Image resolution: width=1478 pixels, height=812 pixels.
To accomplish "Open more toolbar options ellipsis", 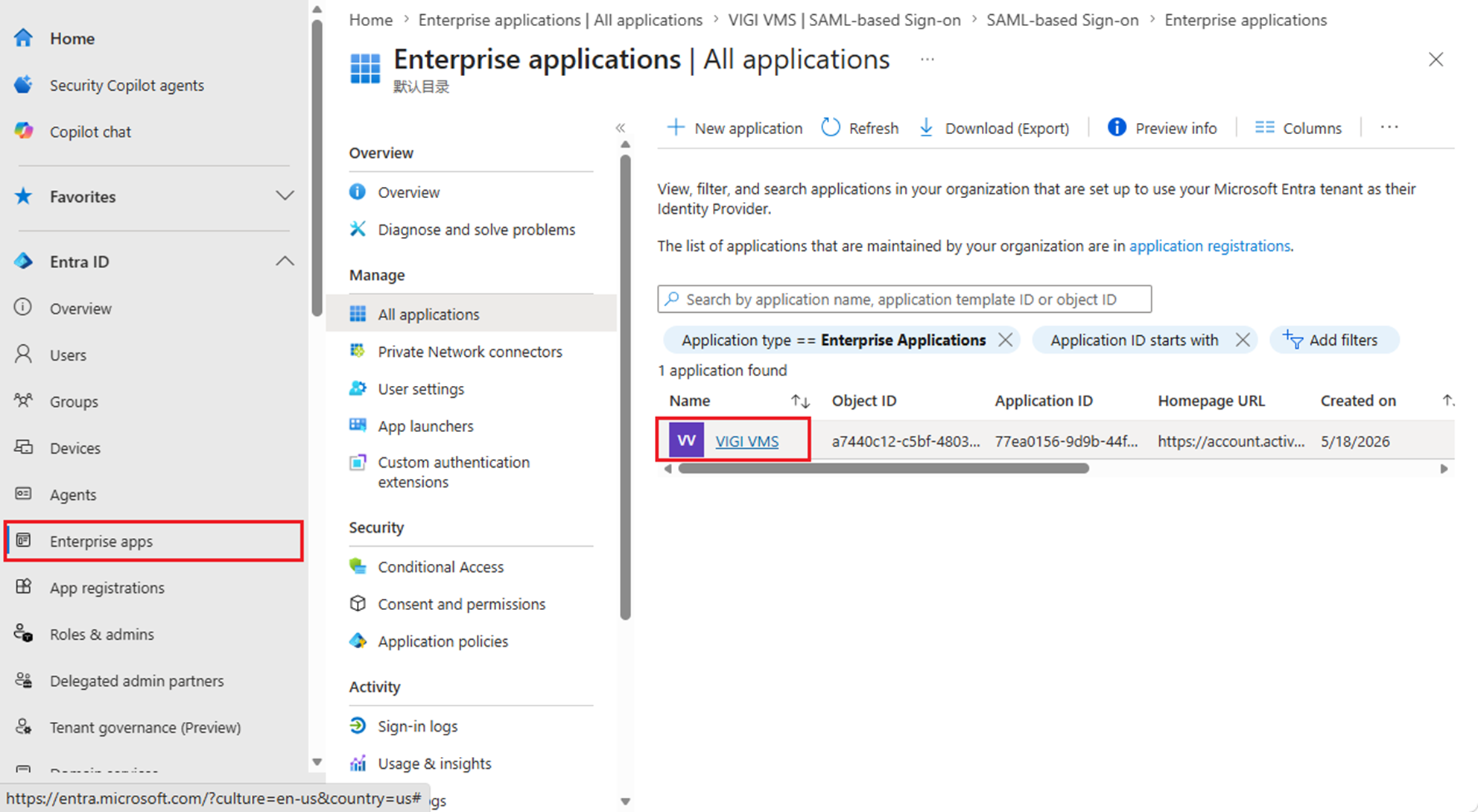I will coord(1389,127).
